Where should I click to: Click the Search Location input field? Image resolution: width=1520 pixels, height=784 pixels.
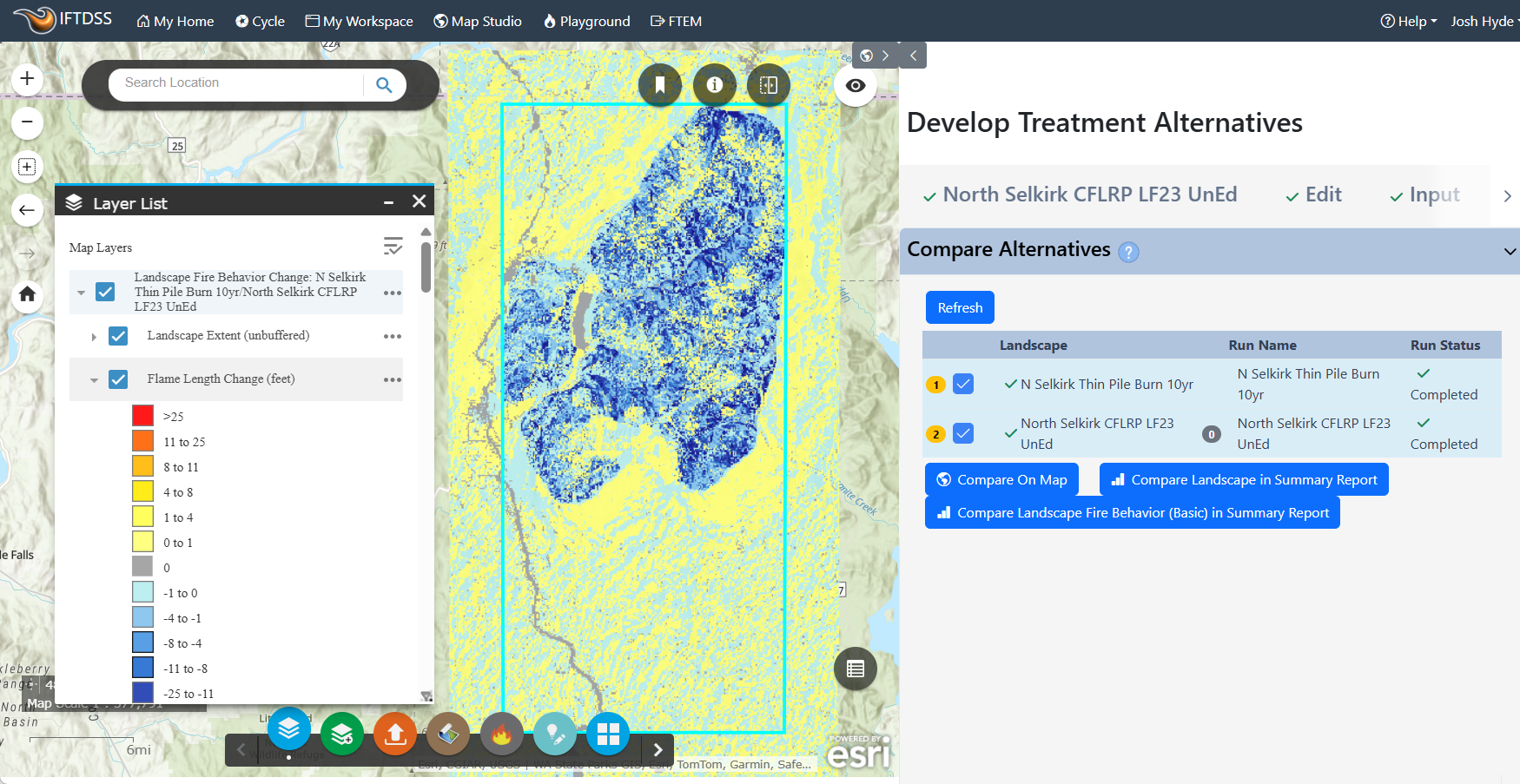point(235,83)
